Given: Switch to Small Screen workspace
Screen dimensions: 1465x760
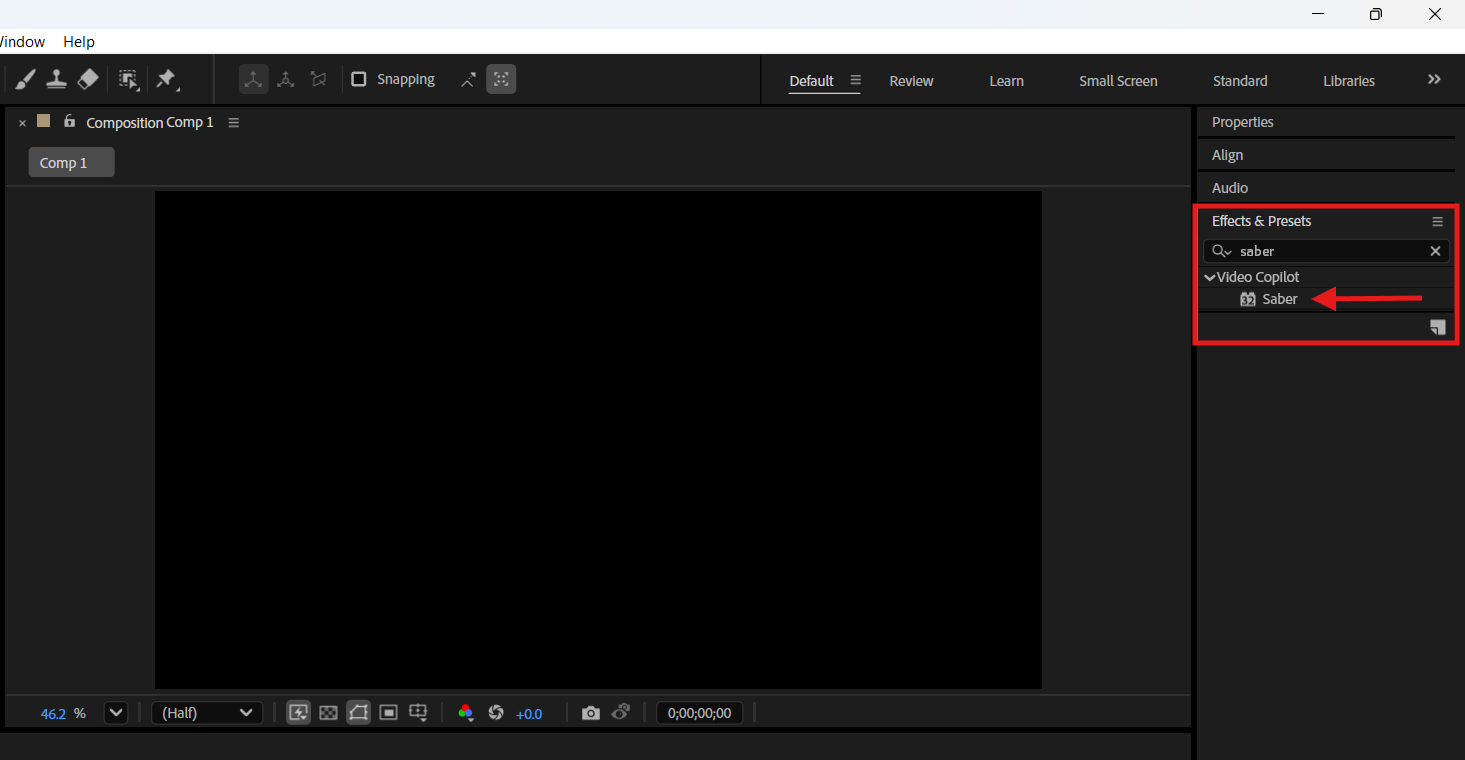Looking at the screenshot, I should coord(1118,81).
